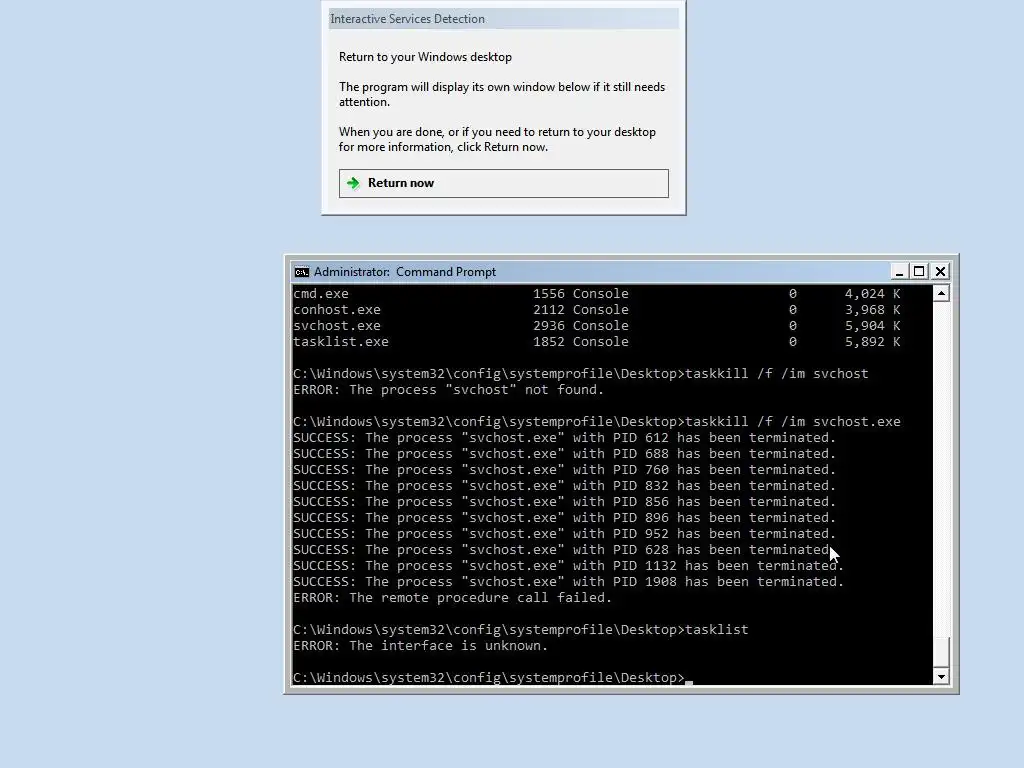1024x768 pixels.
Task: Click the success line for PID 612
Action: (x=565, y=438)
